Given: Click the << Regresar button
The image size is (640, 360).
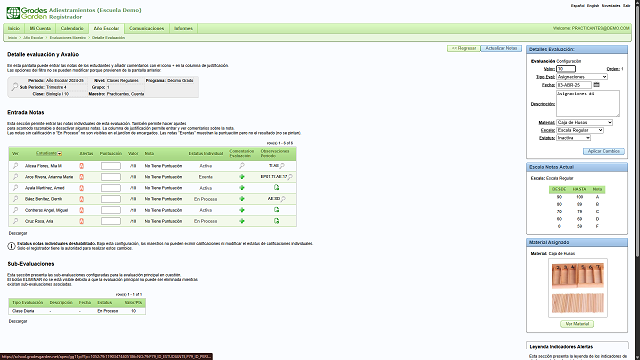Looking at the screenshot, I should point(464,48).
